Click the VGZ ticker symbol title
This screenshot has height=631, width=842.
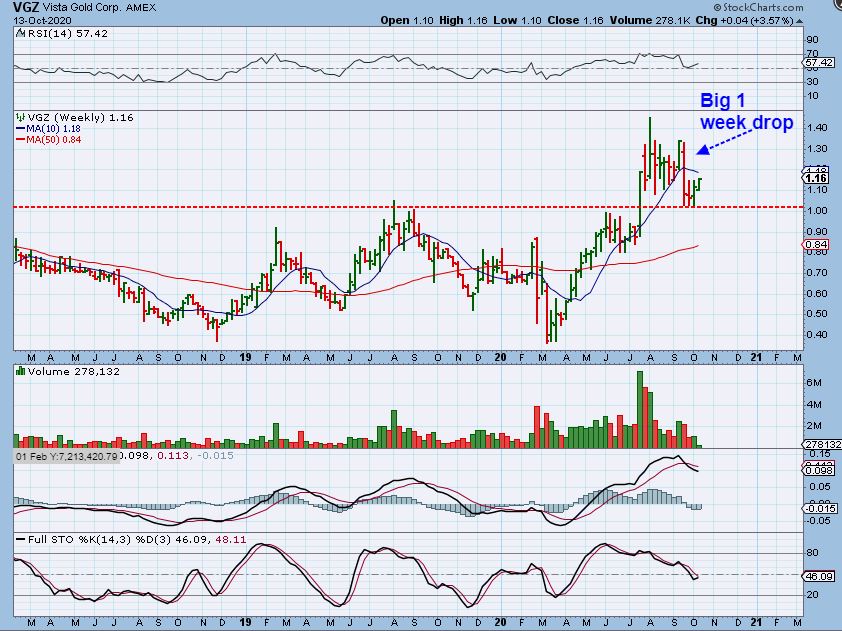(x=28, y=8)
